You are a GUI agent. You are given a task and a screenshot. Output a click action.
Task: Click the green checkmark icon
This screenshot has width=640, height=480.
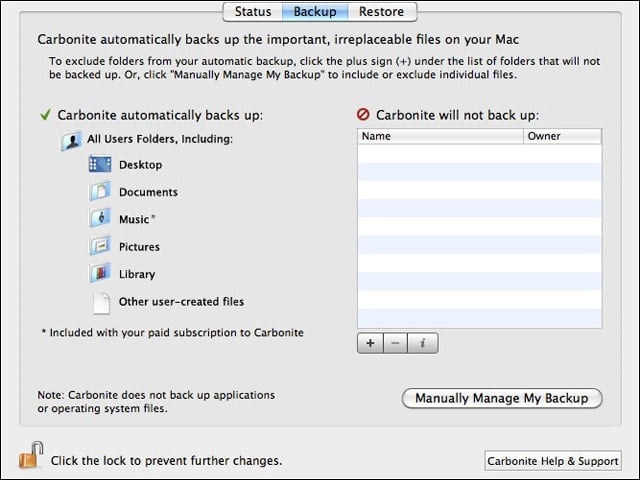[45, 115]
